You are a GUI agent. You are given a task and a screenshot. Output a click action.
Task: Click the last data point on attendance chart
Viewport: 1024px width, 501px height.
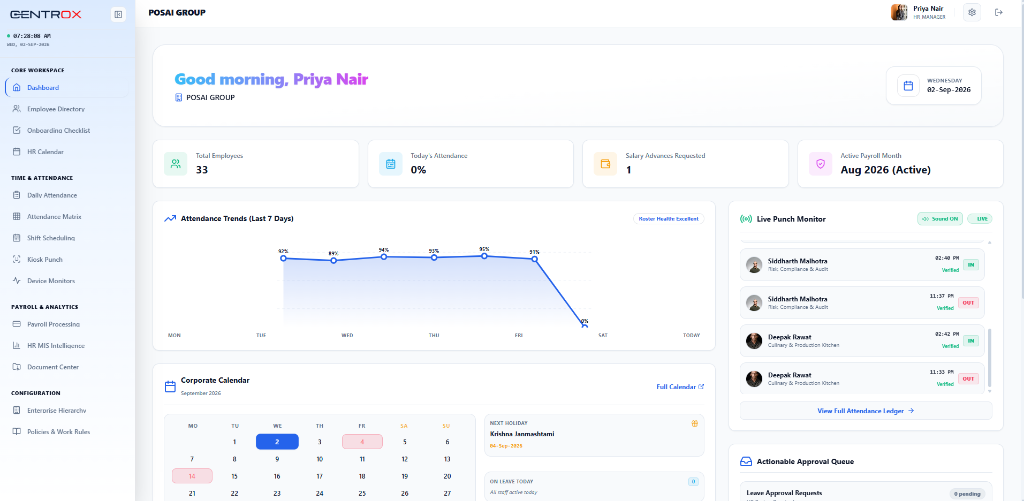click(x=584, y=324)
